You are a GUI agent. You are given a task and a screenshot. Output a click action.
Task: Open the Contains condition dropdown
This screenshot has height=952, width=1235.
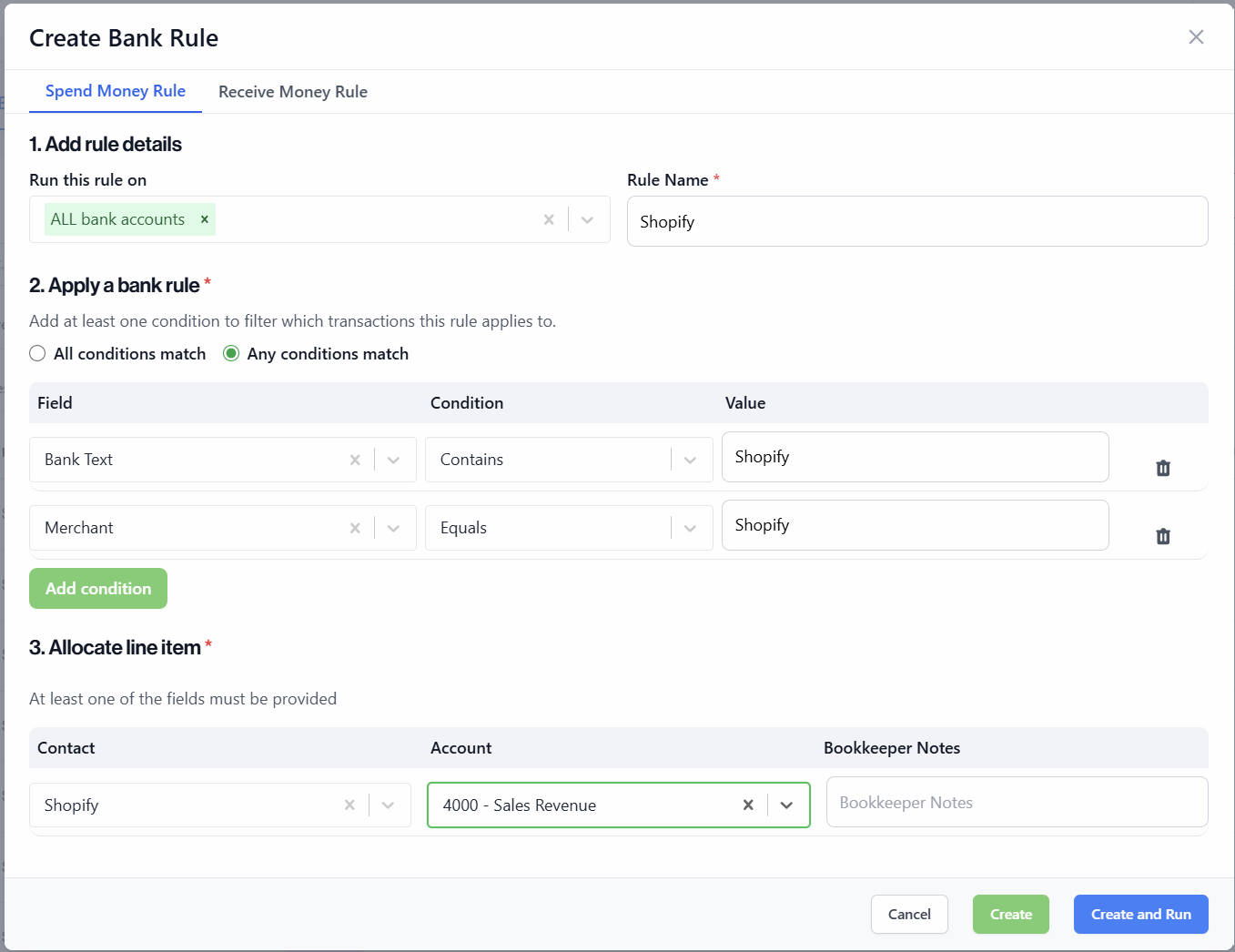click(x=691, y=460)
